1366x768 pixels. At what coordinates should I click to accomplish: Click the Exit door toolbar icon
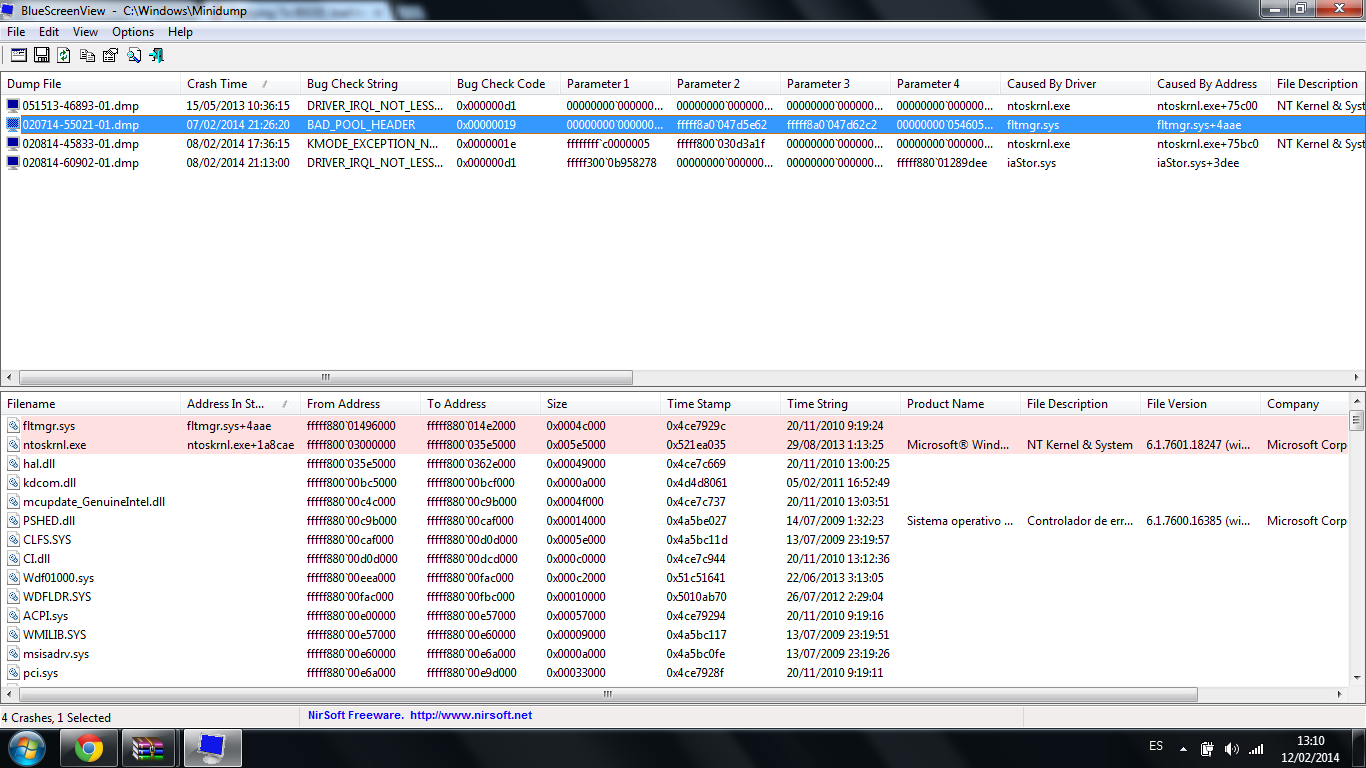157,55
